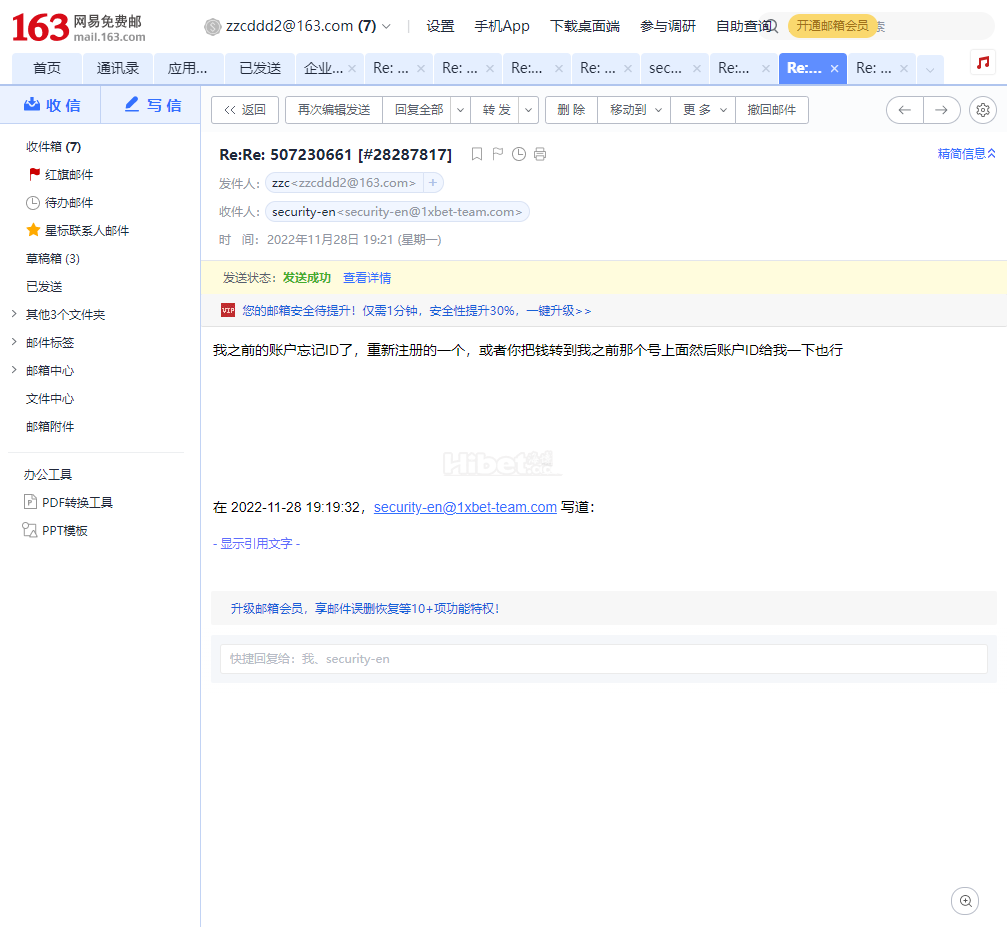
Task: Click the bookmark icon beside the email subject
Action: [477, 154]
